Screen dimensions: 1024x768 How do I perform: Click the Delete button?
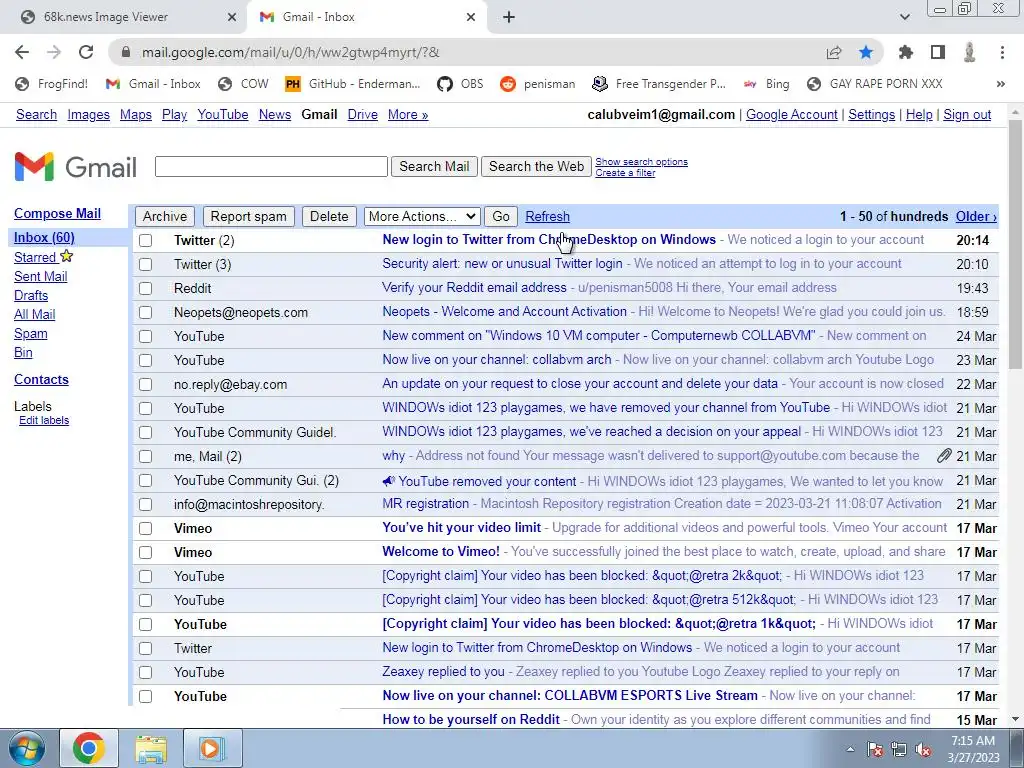point(329,216)
